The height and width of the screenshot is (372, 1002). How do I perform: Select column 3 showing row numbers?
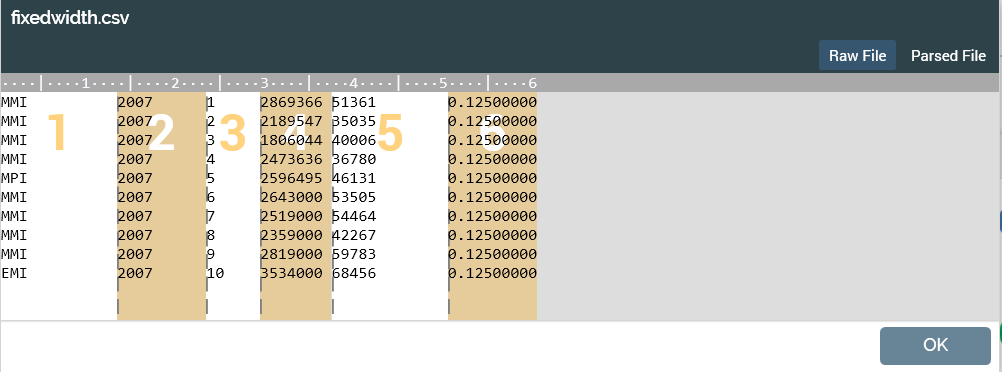click(x=233, y=206)
